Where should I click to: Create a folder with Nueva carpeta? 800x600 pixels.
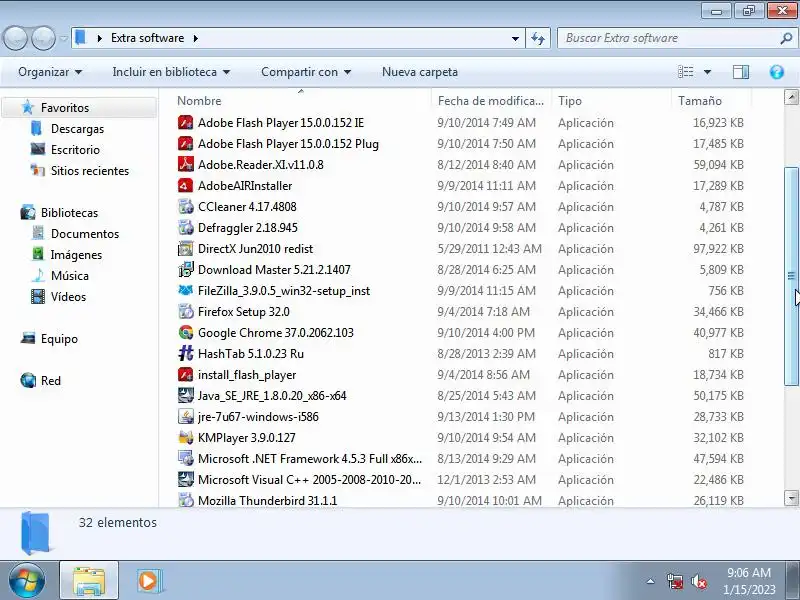click(420, 72)
